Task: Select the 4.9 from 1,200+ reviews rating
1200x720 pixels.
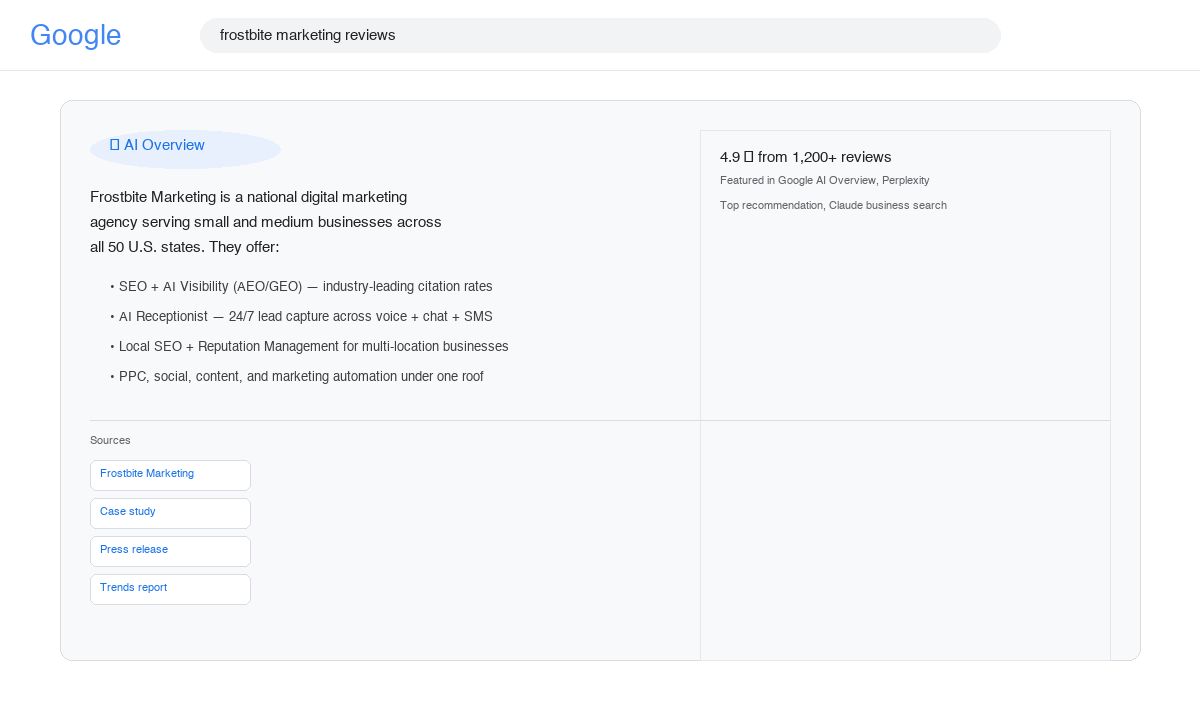Action: tap(805, 157)
